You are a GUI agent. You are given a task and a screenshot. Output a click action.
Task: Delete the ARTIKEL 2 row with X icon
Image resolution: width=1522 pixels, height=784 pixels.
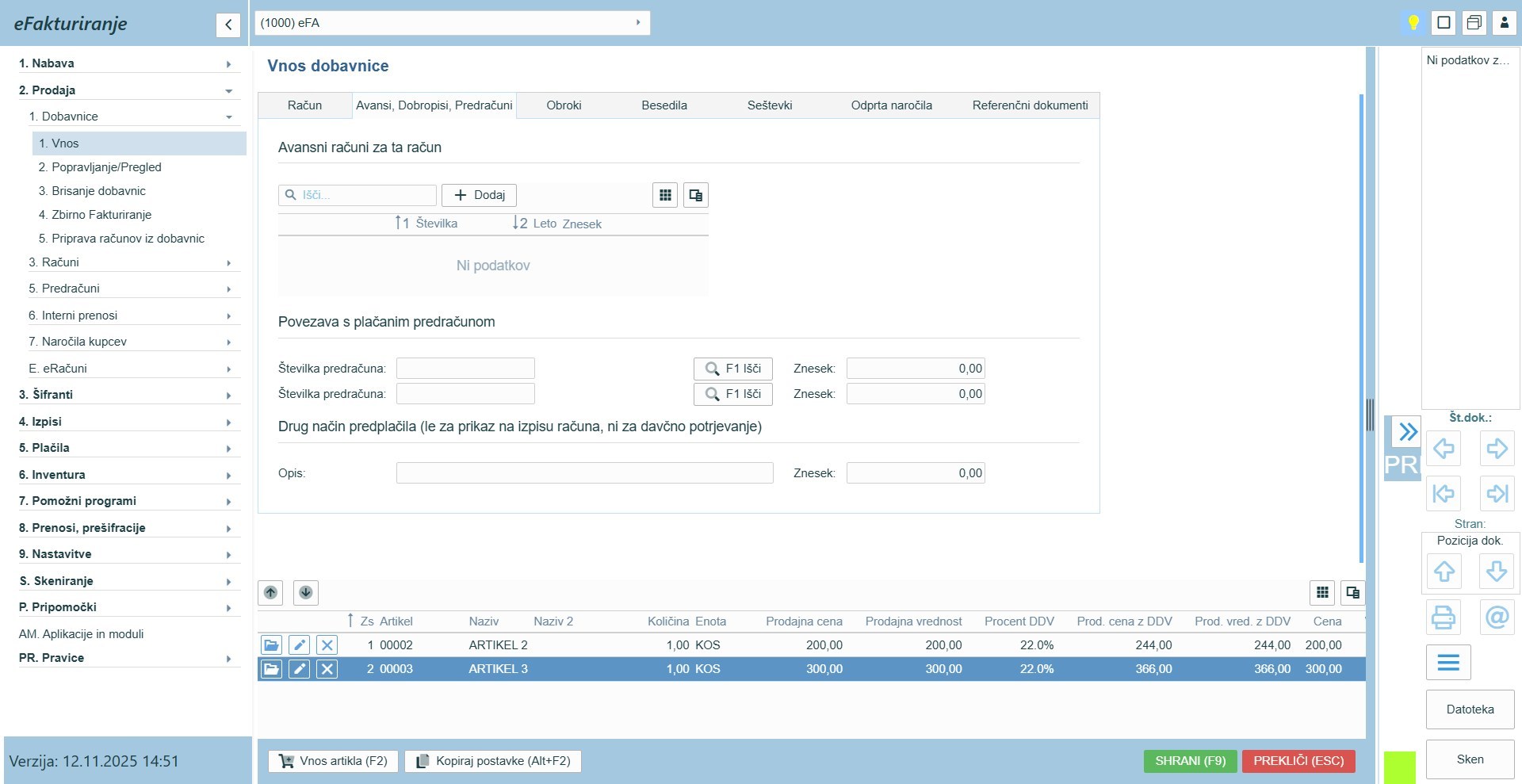coord(327,645)
